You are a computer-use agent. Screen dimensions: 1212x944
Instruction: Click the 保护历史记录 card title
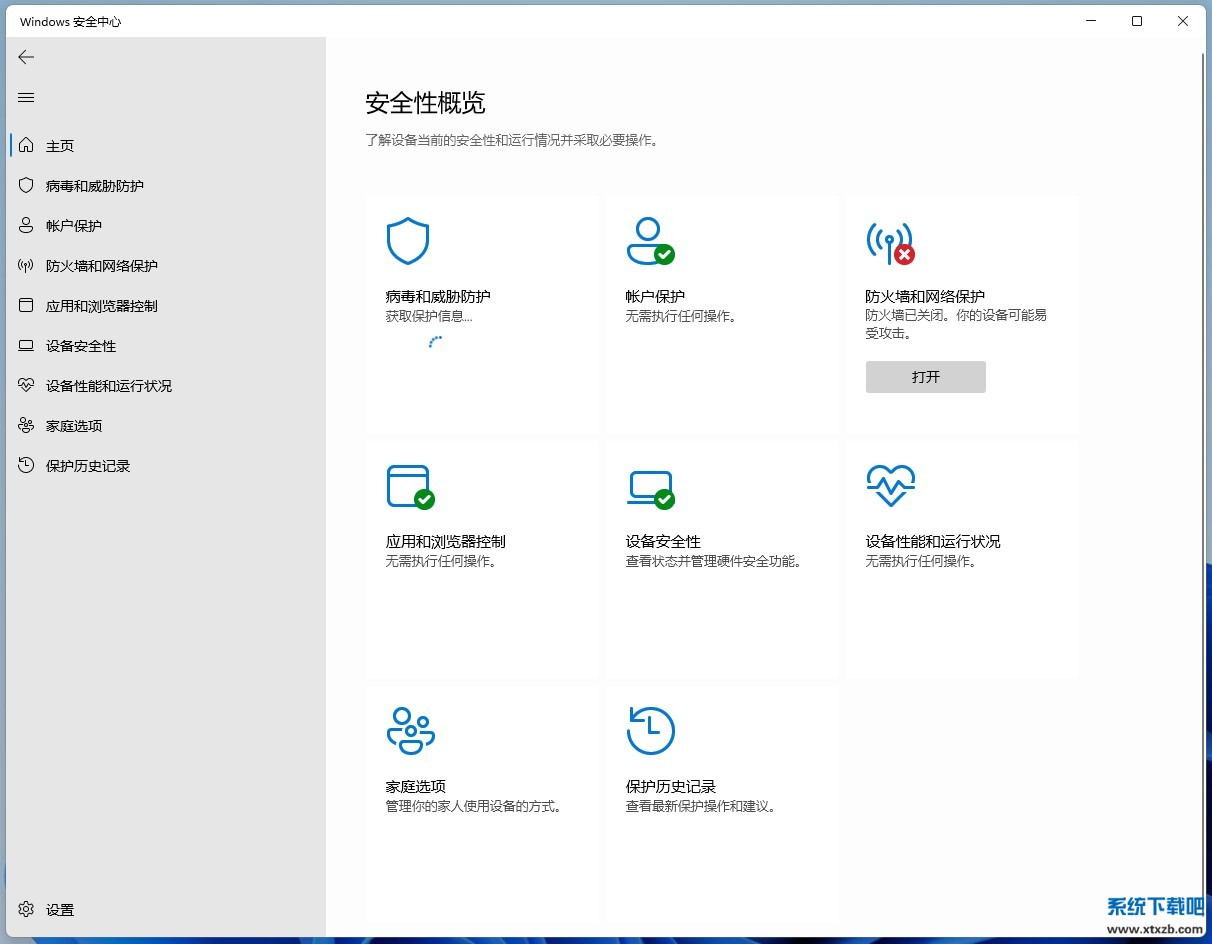click(671, 786)
